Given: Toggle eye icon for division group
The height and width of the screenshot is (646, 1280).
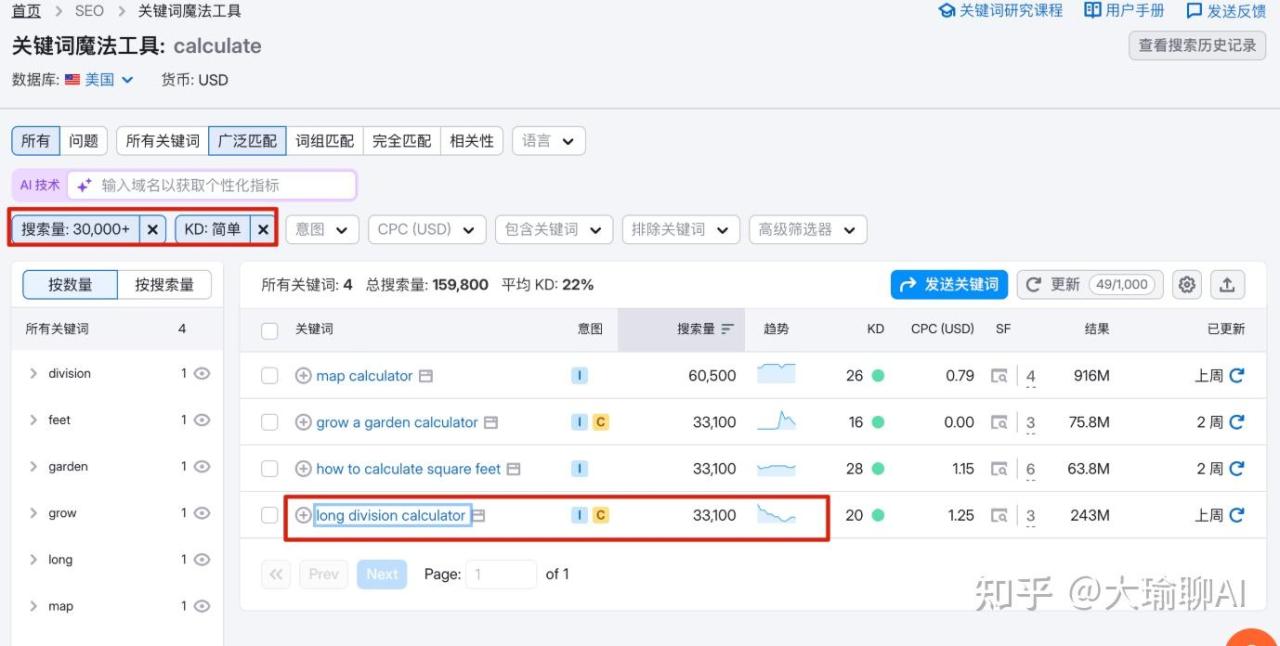Looking at the screenshot, I should click(x=202, y=374).
